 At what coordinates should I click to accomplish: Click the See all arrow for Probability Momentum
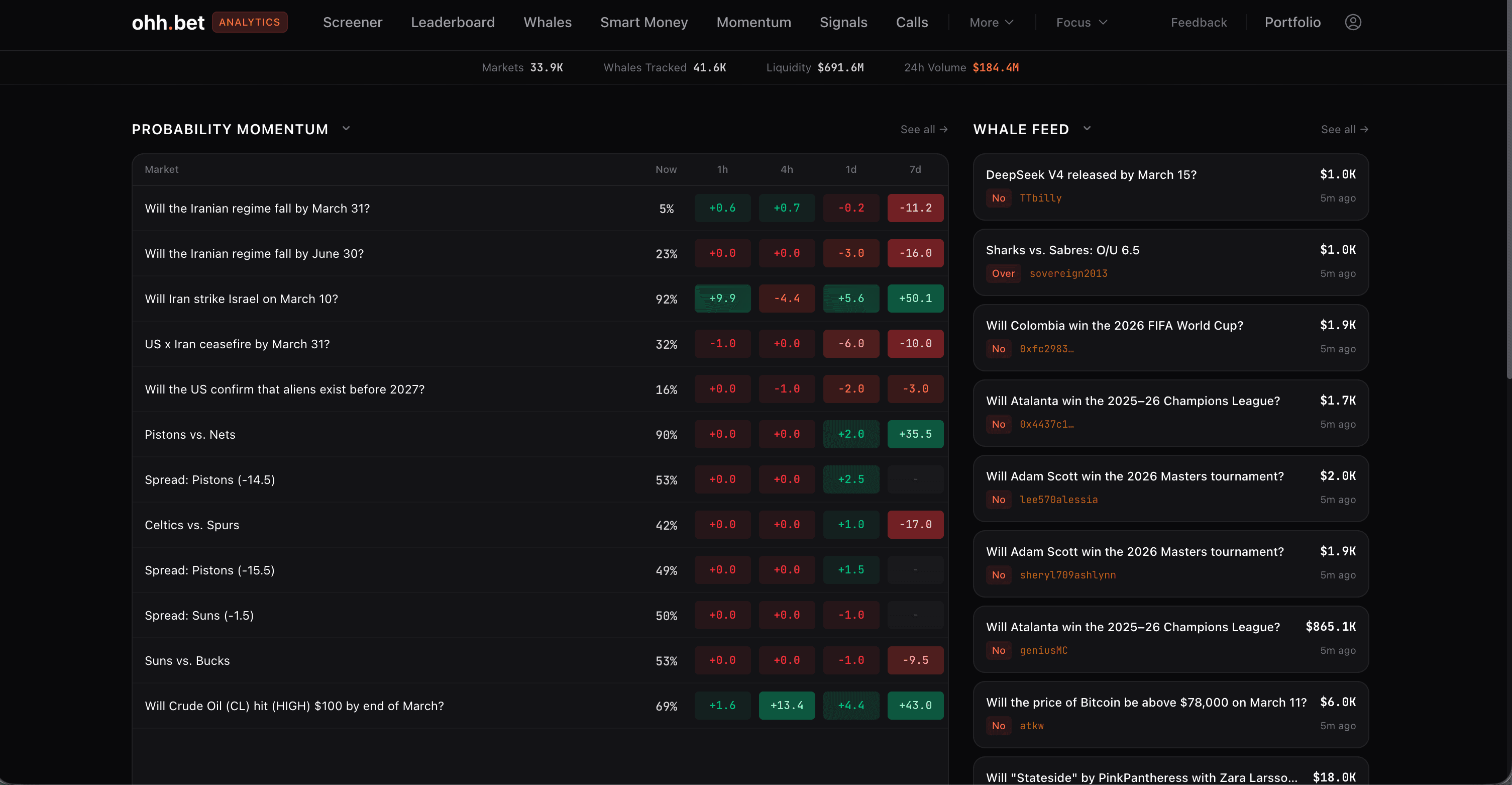point(923,129)
